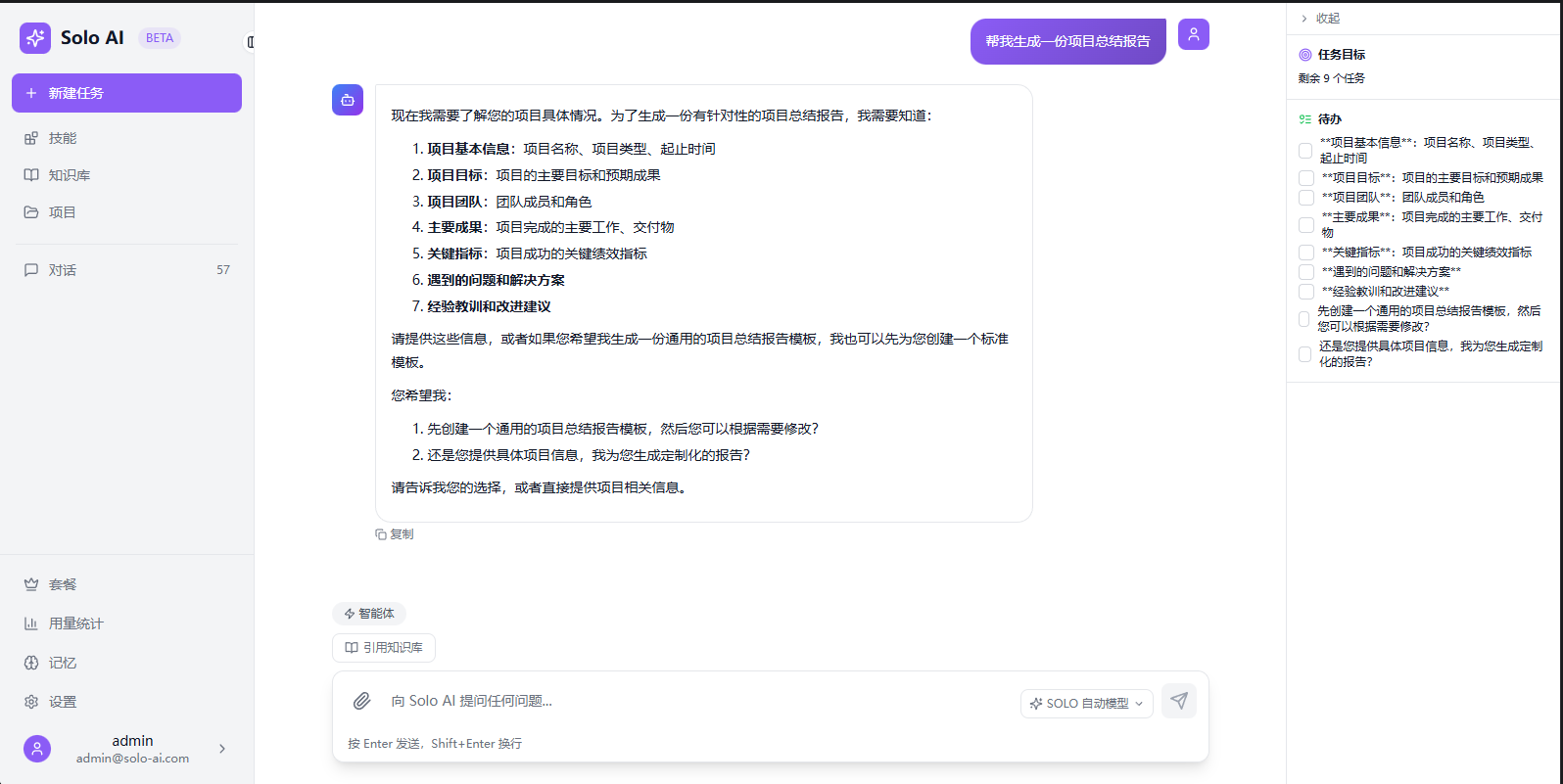Screen dimensions: 1563x784
Task: Tick the 关键指标 todo checkbox
Action: [x=1305, y=253]
